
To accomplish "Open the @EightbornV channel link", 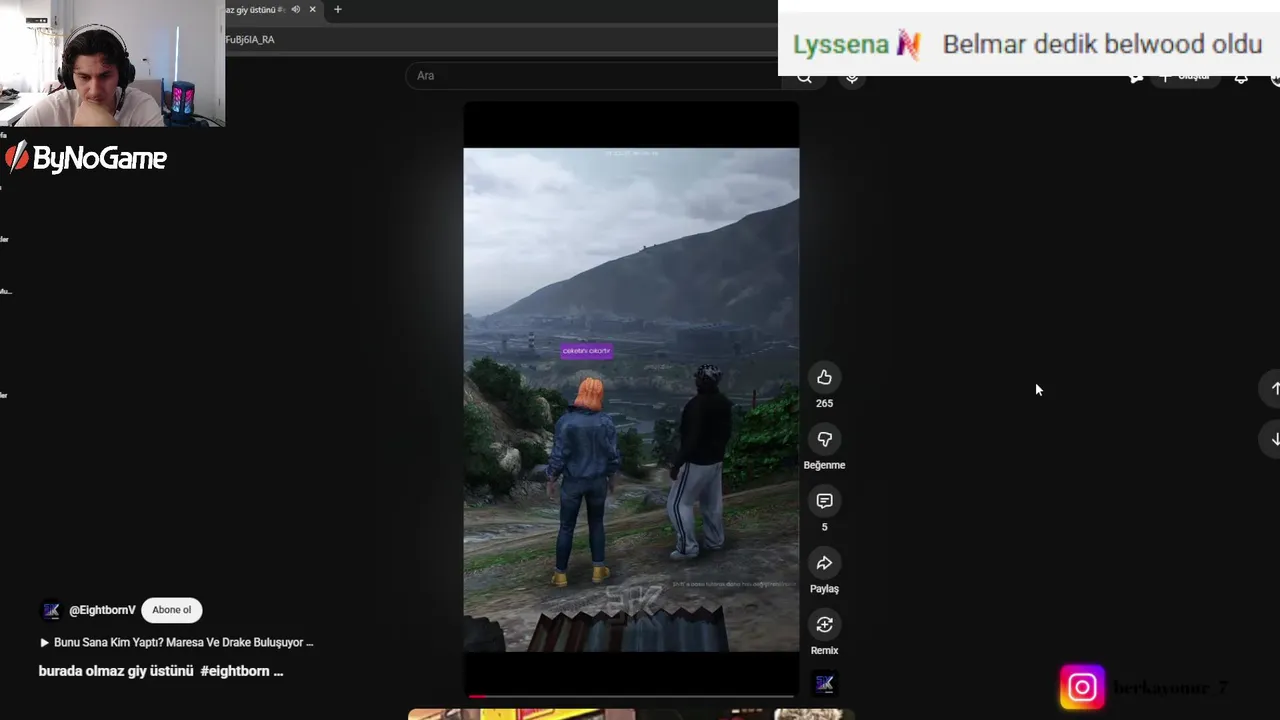I will tap(102, 610).
